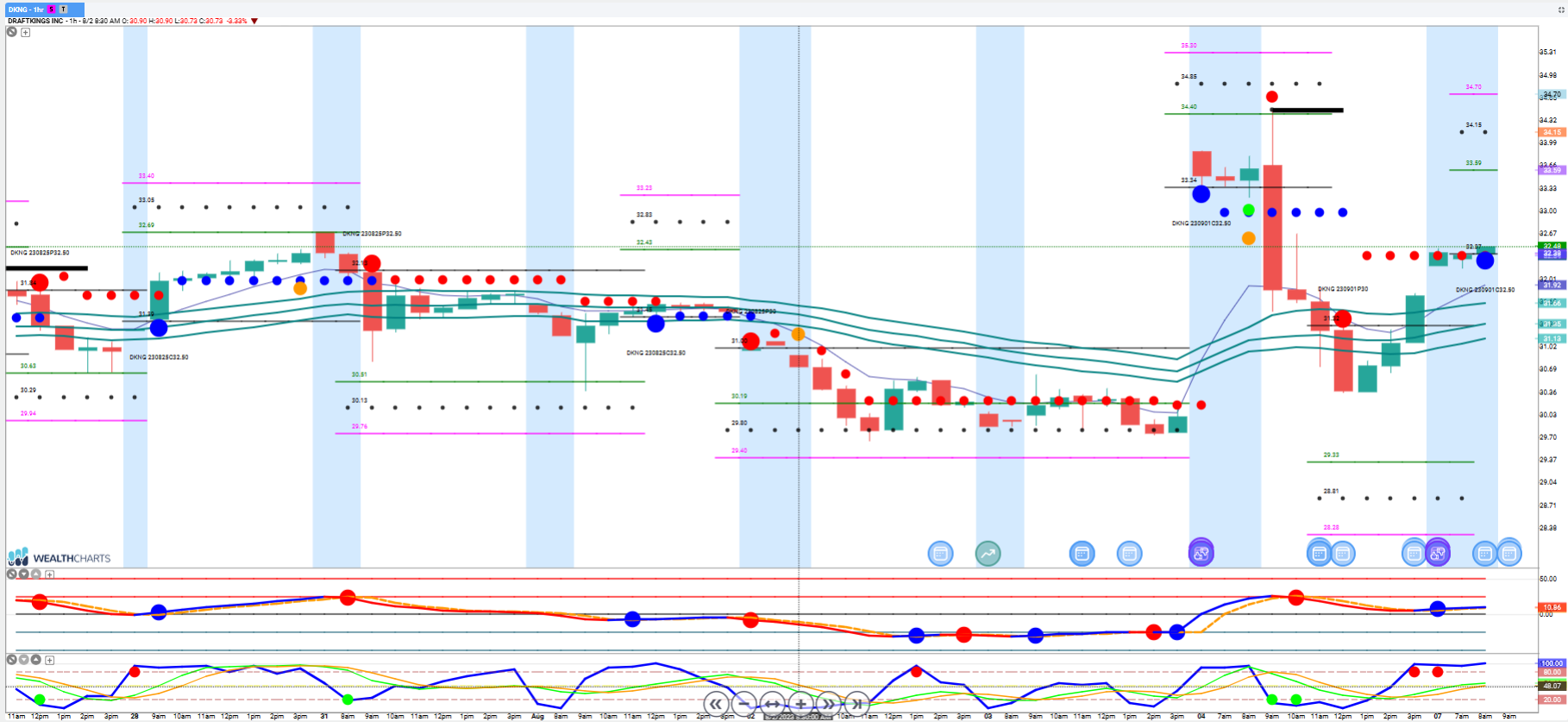Open the calendar event icon right of 03 session
Image resolution: width=1568 pixels, height=722 pixels.
pyautogui.click(x=1129, y=554)
